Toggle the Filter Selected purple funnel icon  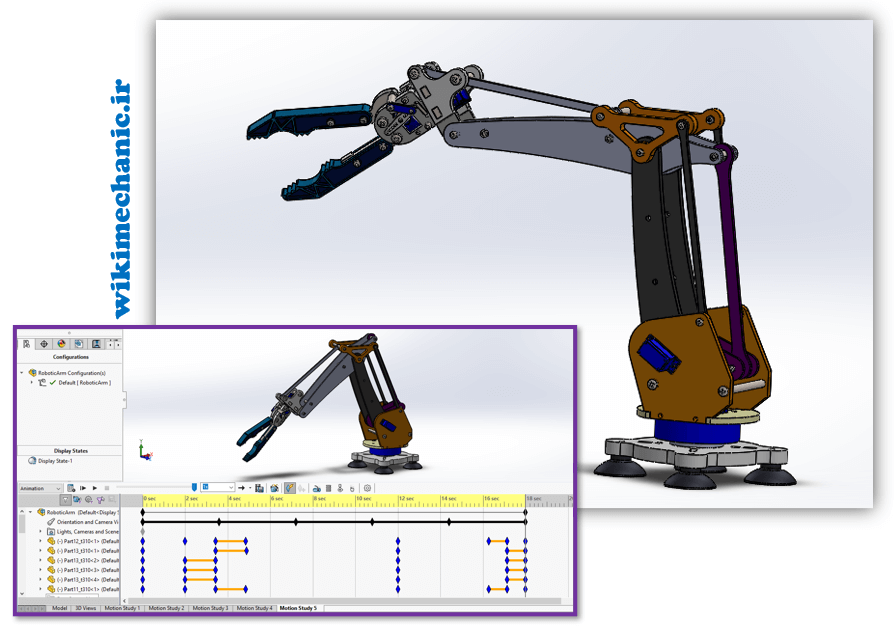tap(101, 500)
